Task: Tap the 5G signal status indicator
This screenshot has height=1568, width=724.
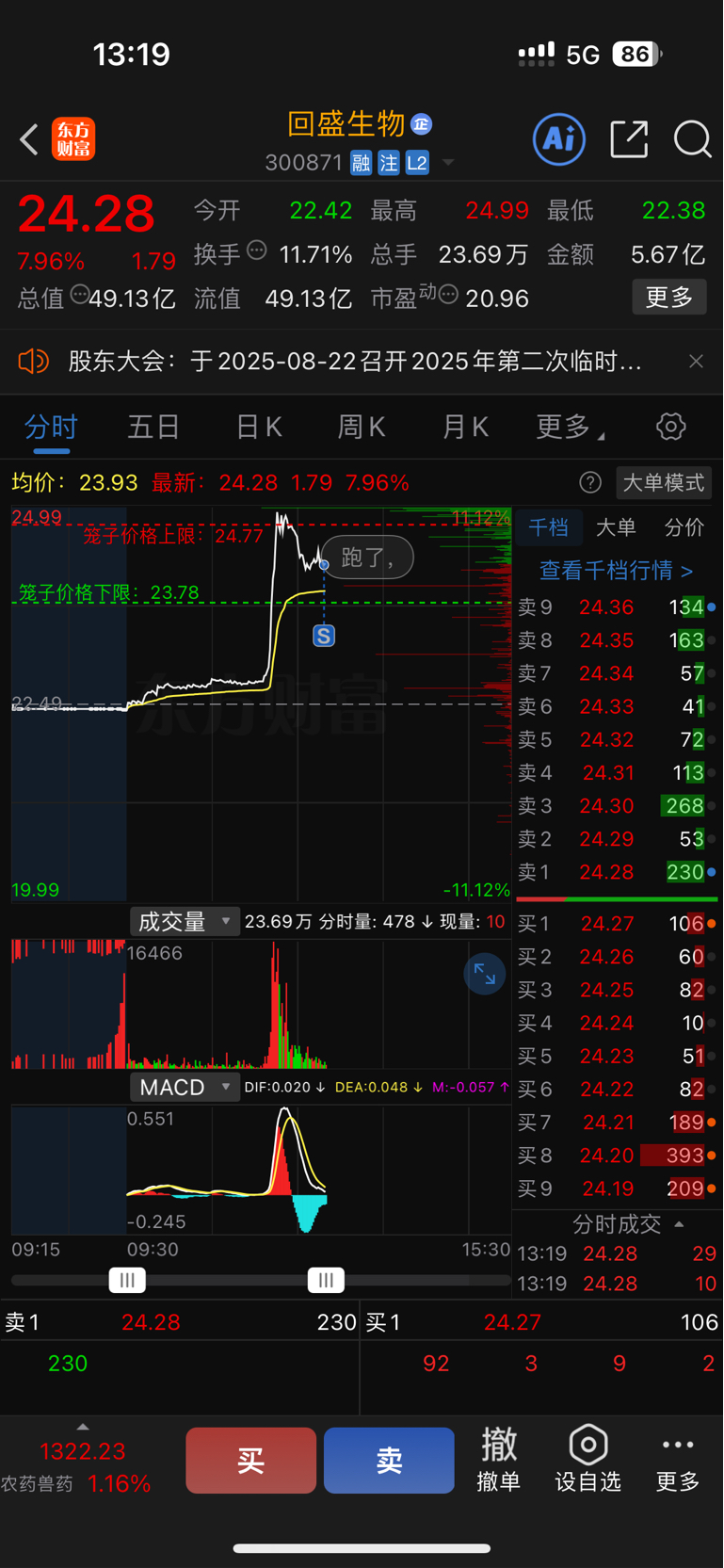Action: [x=583, y=55]
